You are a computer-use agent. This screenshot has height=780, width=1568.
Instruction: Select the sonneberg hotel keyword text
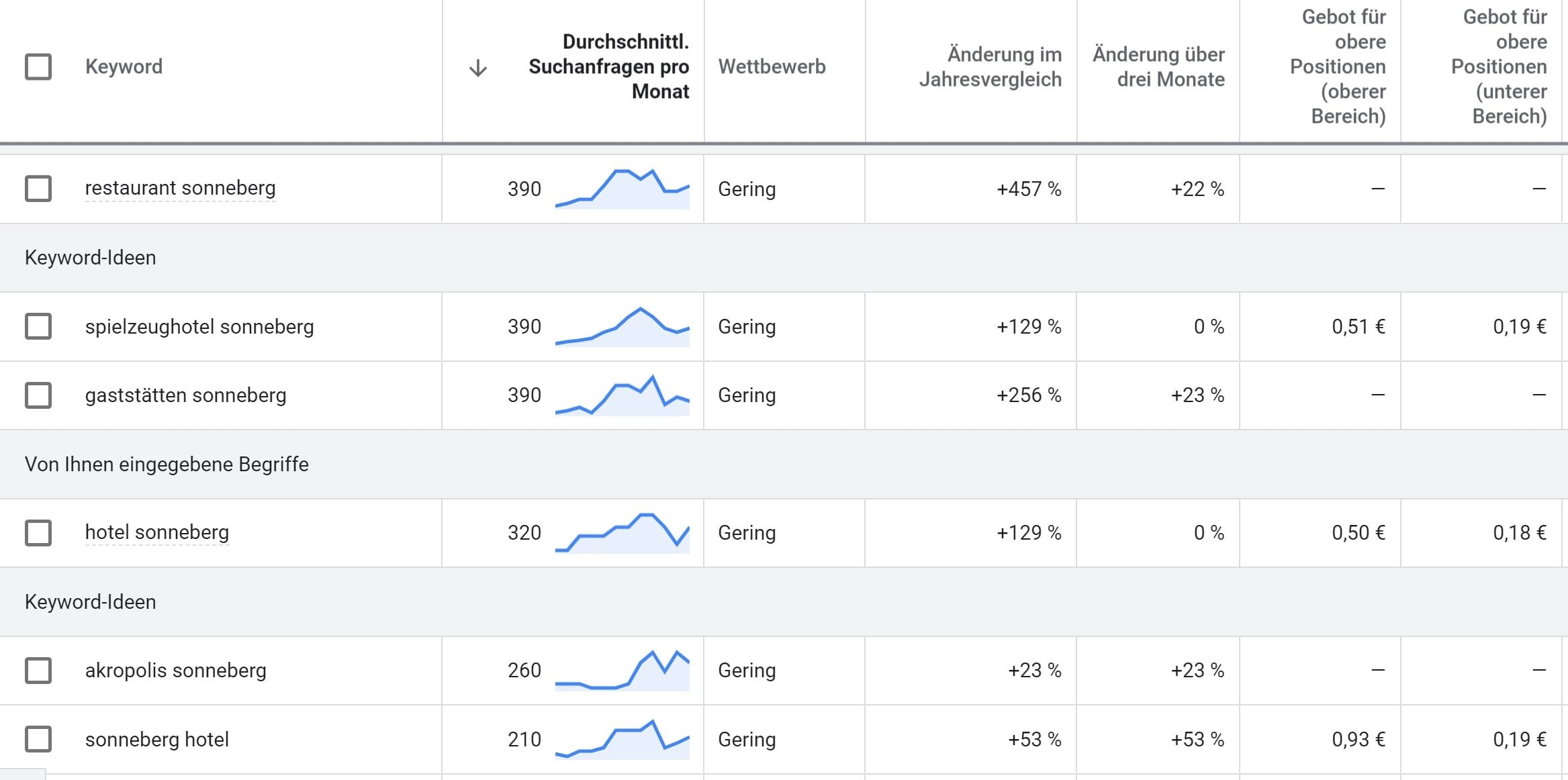pos(157,739)
